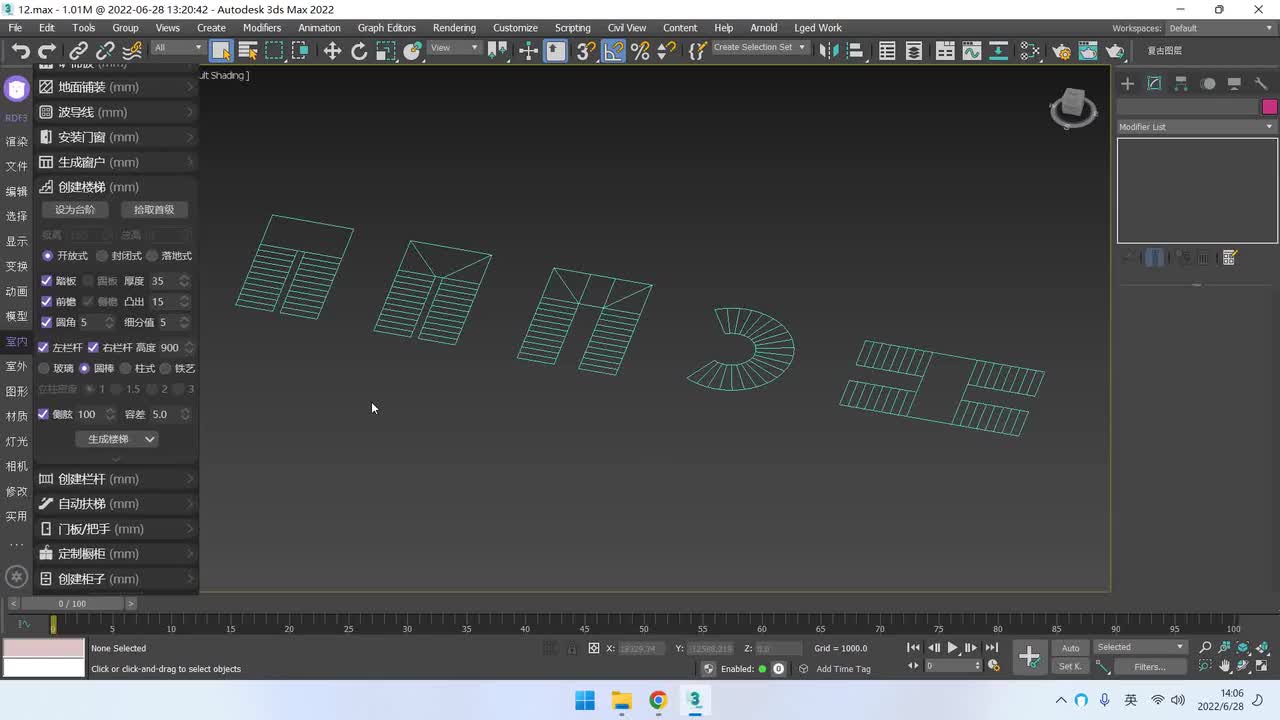Switch to the Modify panel tab
The height and width of the screenshot is (720, 1280).
coord(1154,84)
